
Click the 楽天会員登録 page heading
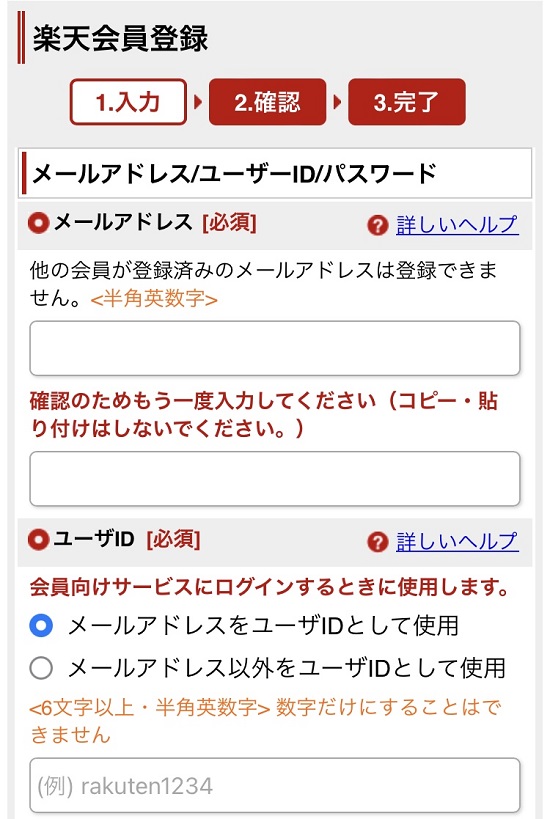121,39
